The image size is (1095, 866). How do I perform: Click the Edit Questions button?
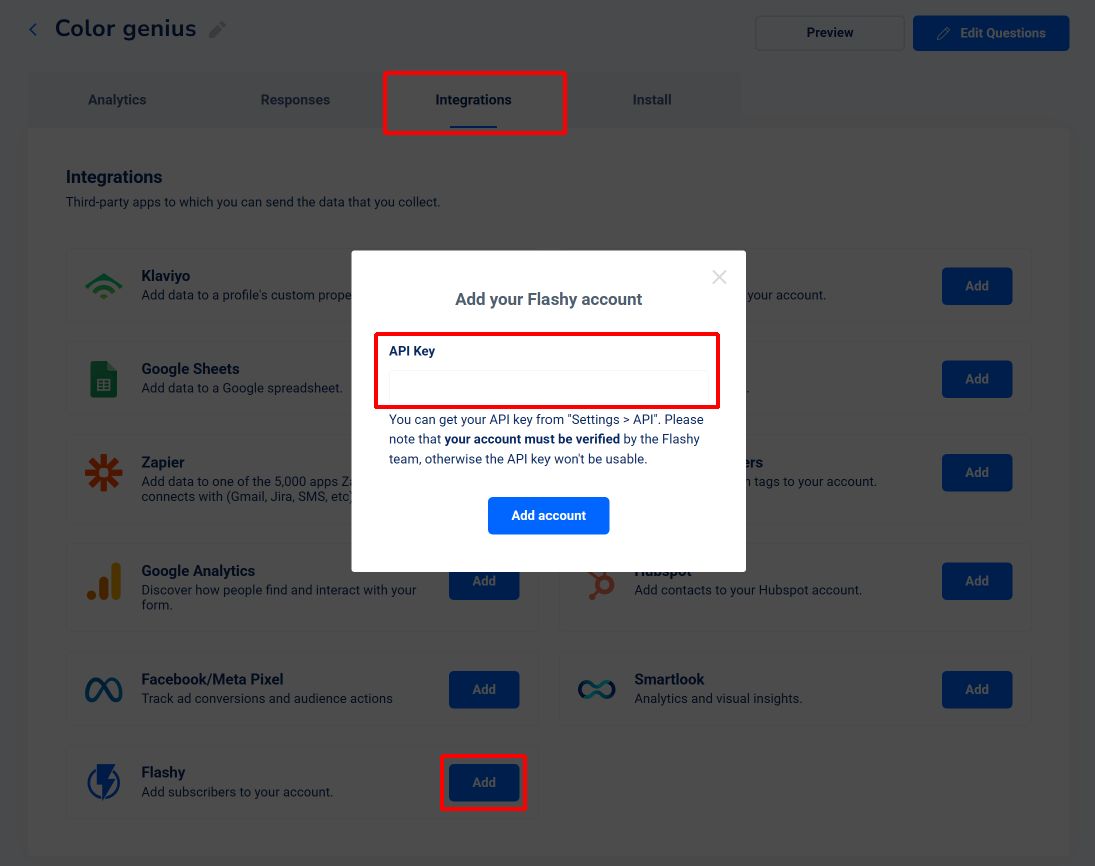pos(991,33)
